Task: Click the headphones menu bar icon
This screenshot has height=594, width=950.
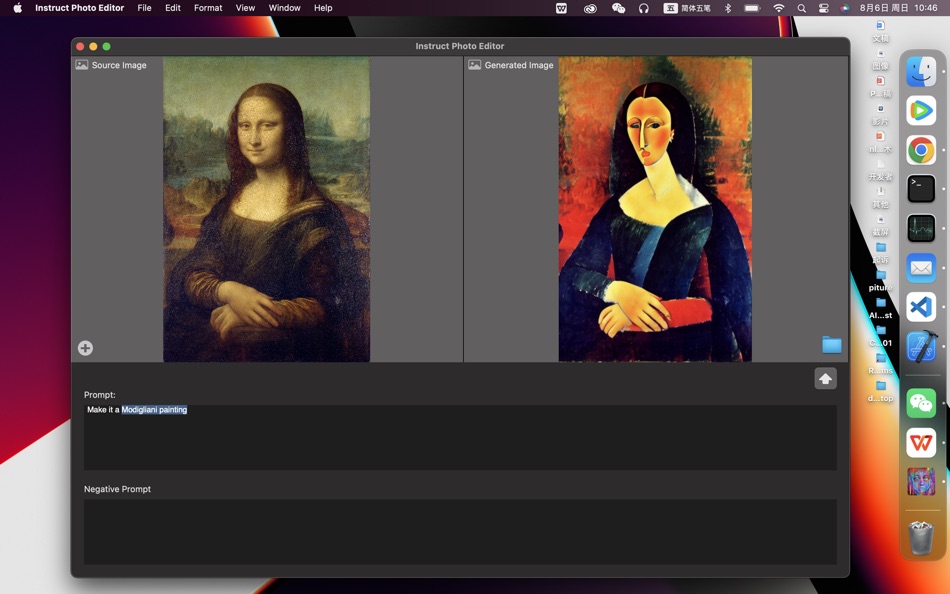Action: point(643,8)
